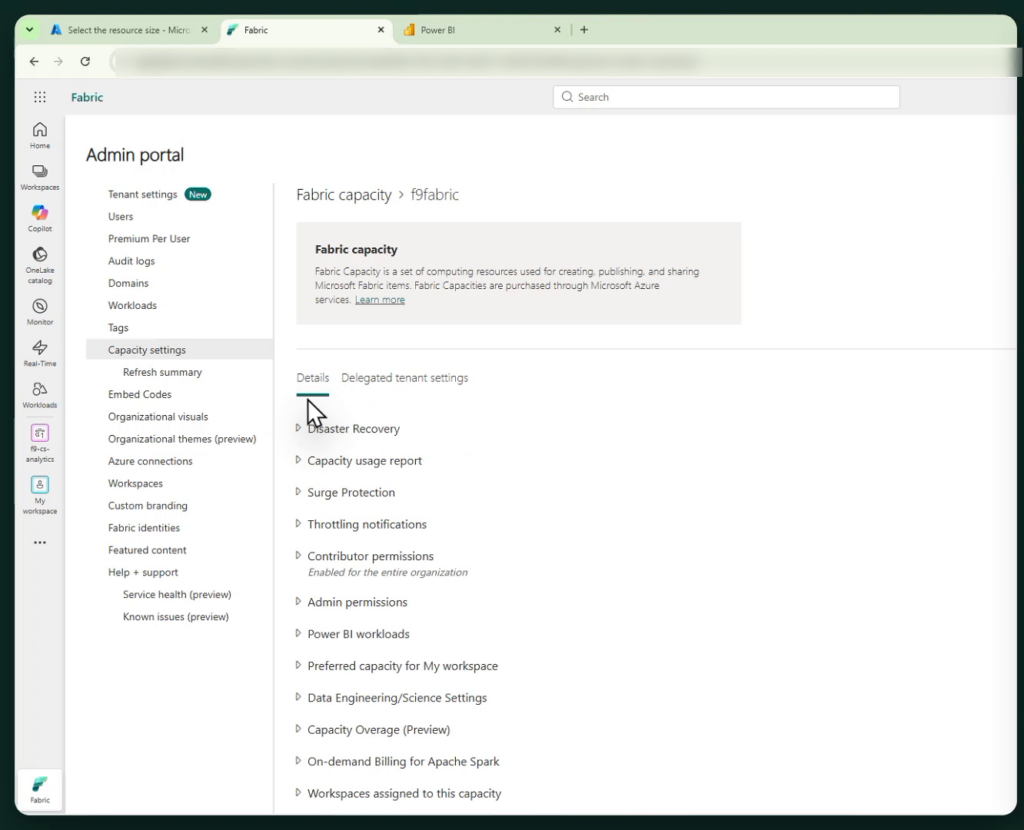Viewport: 1024px width, 830px height.
Task: Open the Monitor icon in the rail
Action: [40, 312]
